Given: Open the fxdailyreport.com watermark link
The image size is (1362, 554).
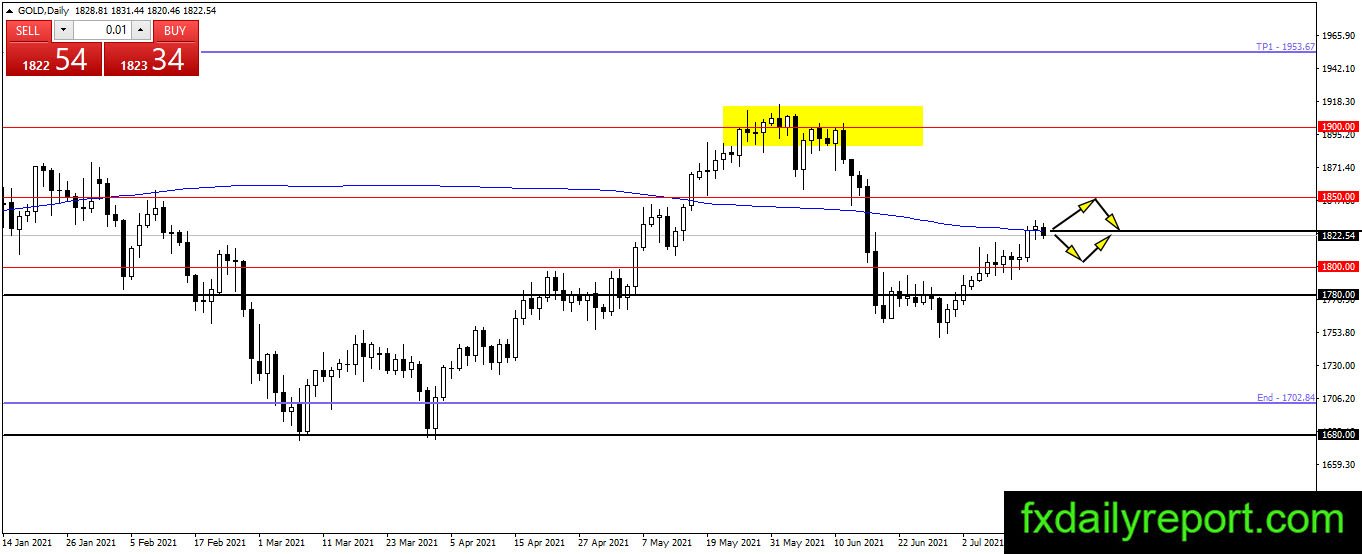Looking at the screenshot, I should [x=1182, y=520].
